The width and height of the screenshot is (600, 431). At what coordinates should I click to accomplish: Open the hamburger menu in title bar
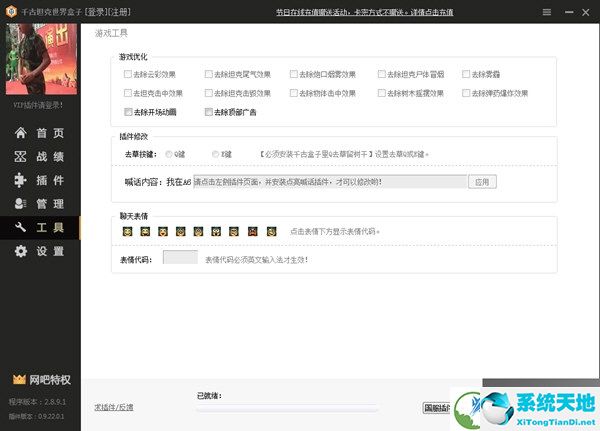tap(547, 12)
